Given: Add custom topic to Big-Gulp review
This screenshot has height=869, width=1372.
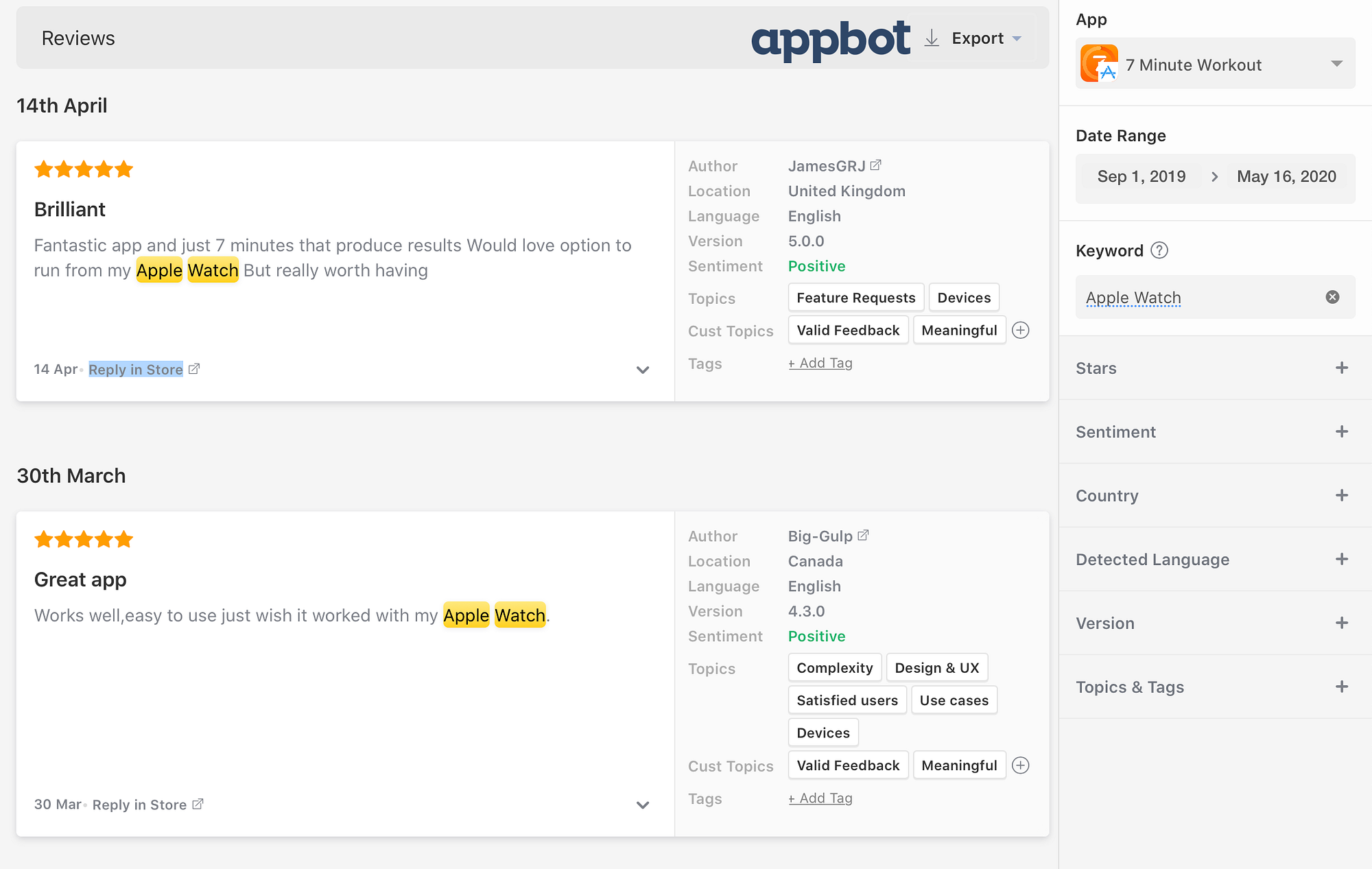Looking at the screenshot, I should pyautogui.click(x=1021, y=765).
